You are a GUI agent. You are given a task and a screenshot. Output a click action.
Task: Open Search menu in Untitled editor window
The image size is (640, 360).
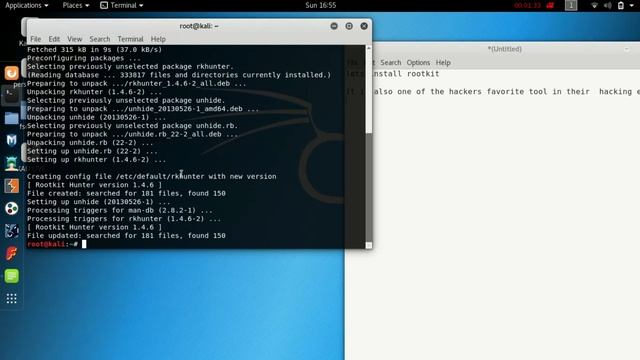(391, 63)
